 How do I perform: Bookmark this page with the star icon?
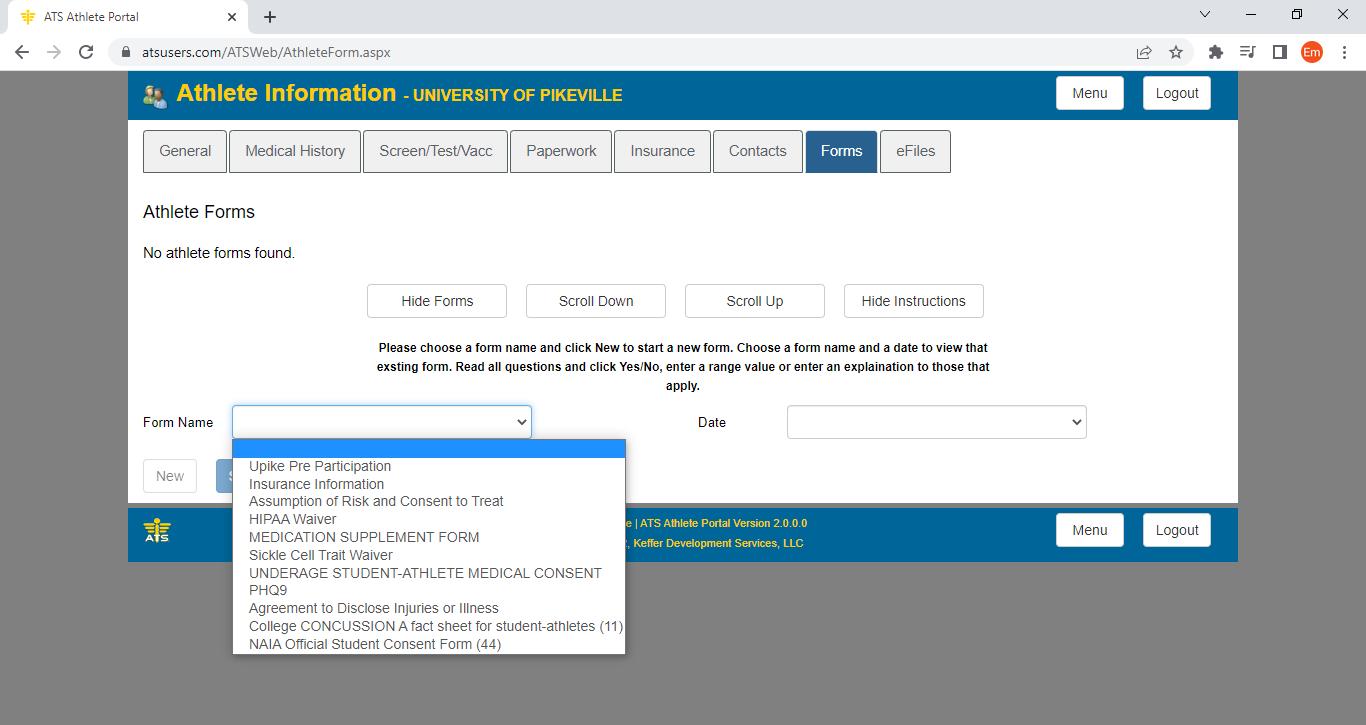coord(1176,52)
